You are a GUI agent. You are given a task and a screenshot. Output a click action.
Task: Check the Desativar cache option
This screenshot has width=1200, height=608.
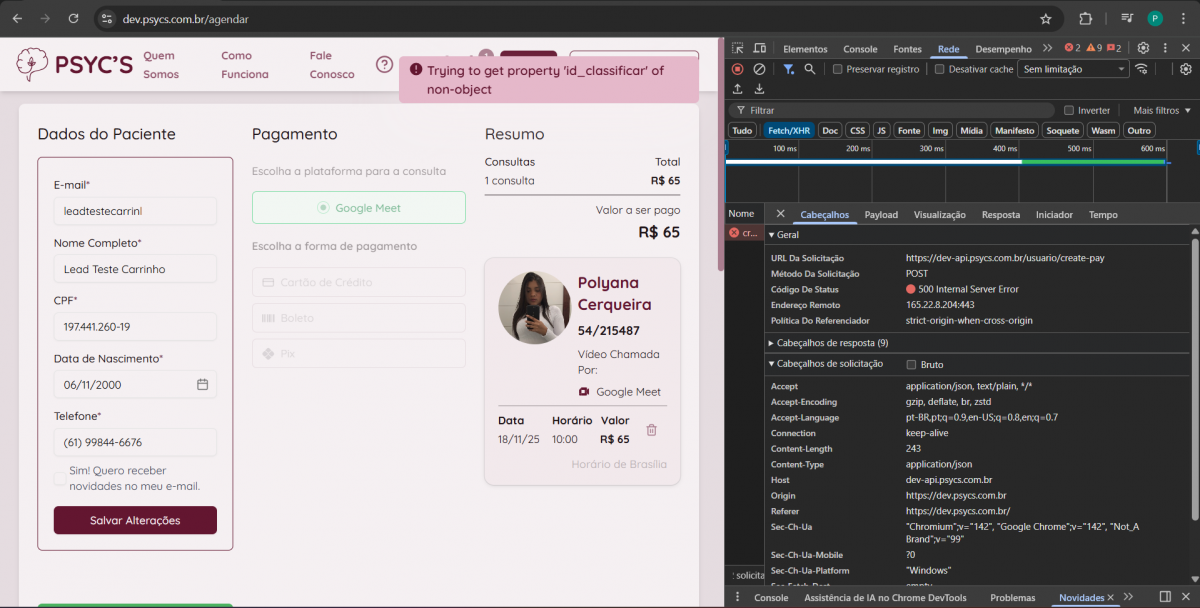tap(940, 69)
